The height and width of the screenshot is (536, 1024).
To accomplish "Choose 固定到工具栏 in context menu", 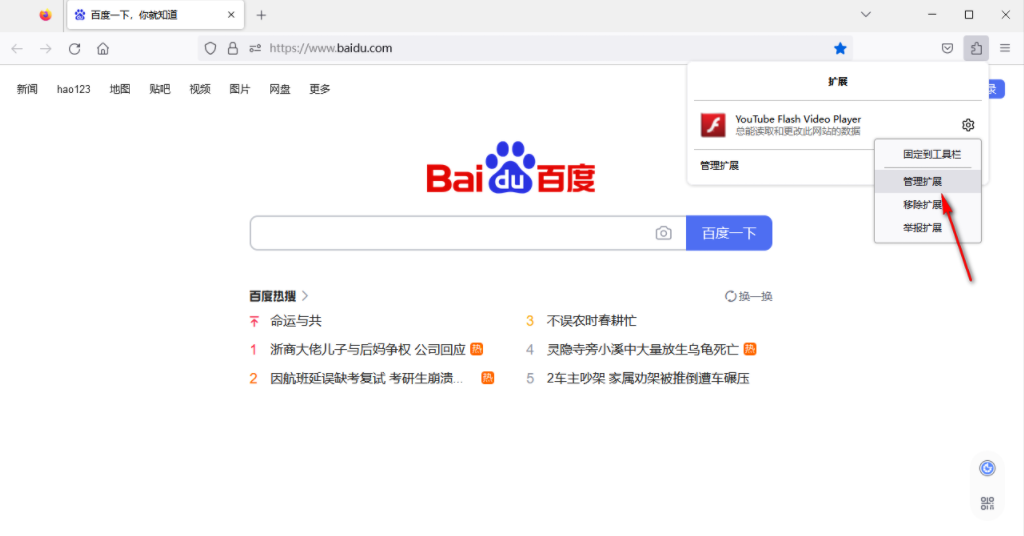I will (932, 154).
